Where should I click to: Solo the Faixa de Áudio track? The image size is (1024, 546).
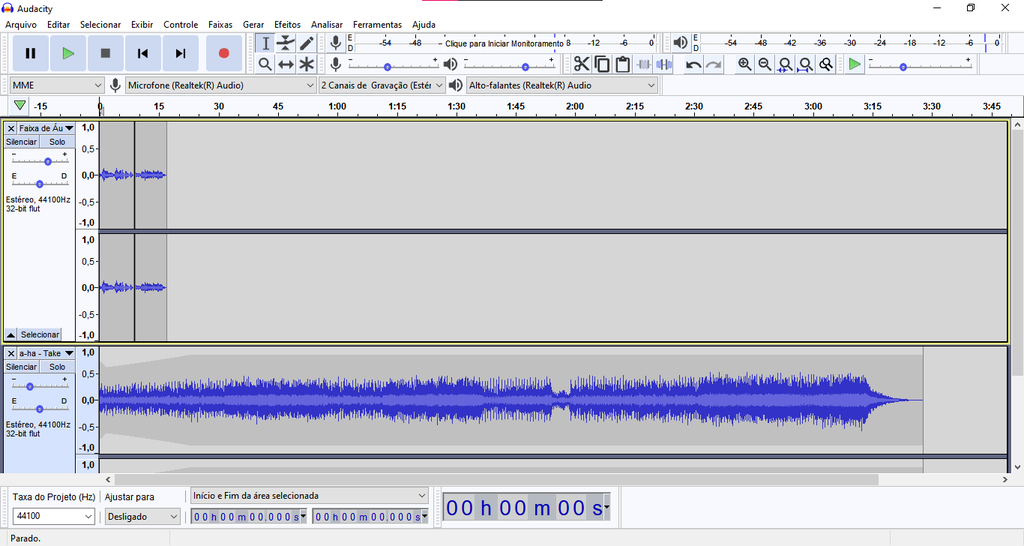57,142
